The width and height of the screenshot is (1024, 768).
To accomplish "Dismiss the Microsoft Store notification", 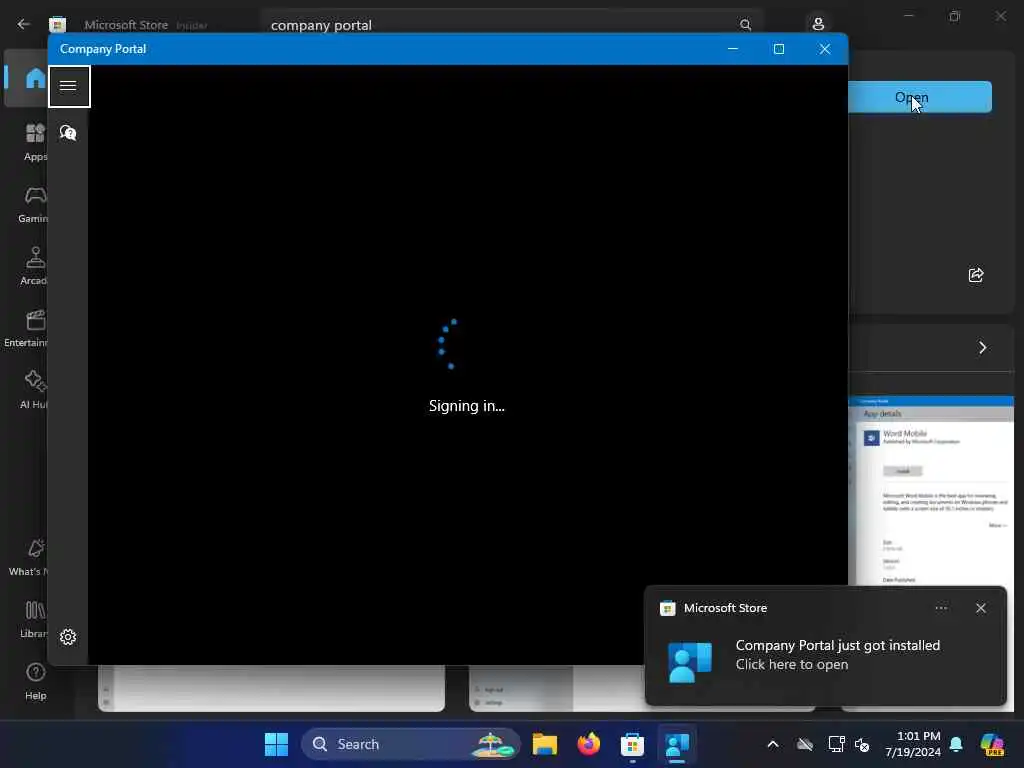I will (981, 608).
